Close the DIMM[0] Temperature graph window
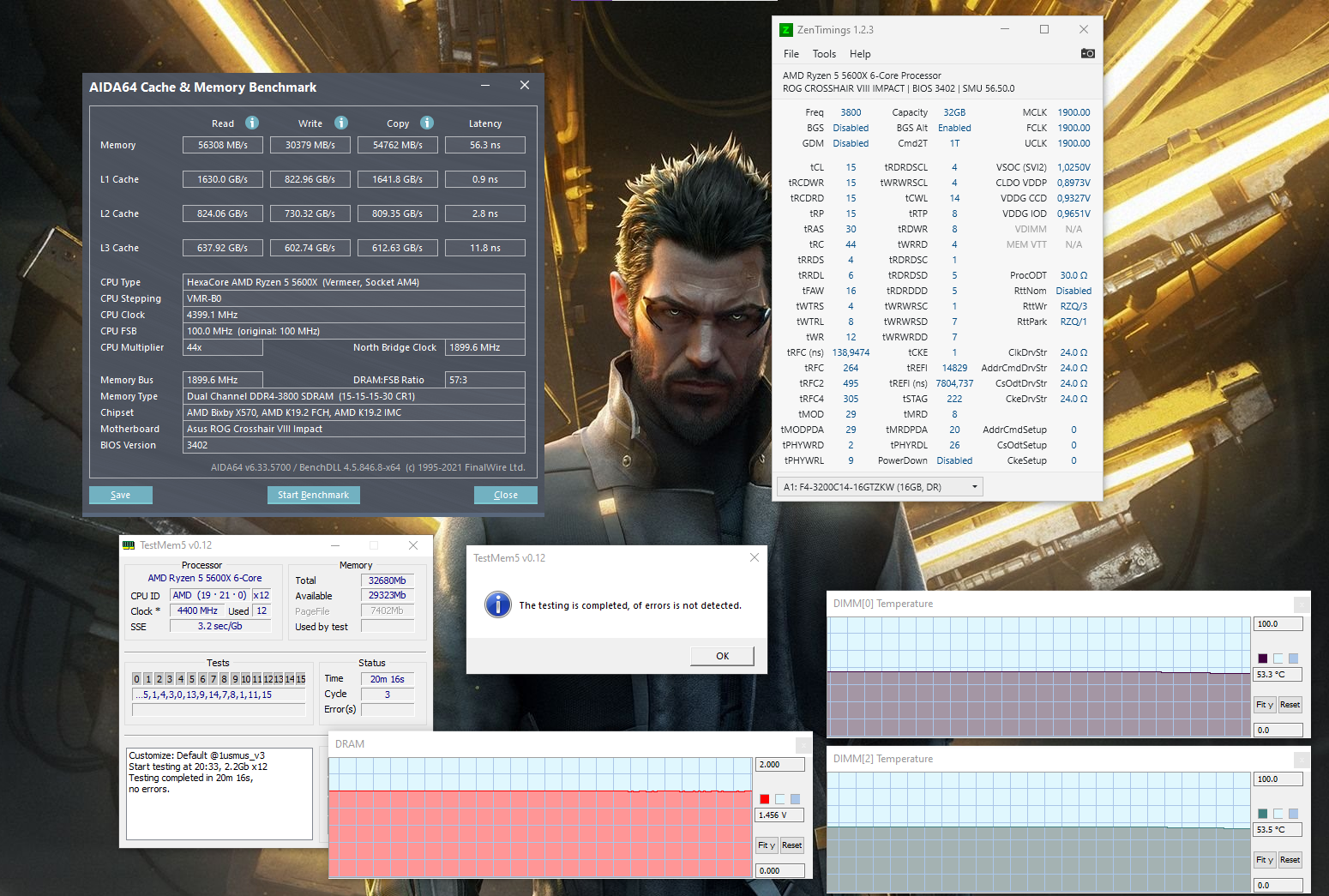The height and width of the screenshot is (896, 1329). coord(1302,604)
